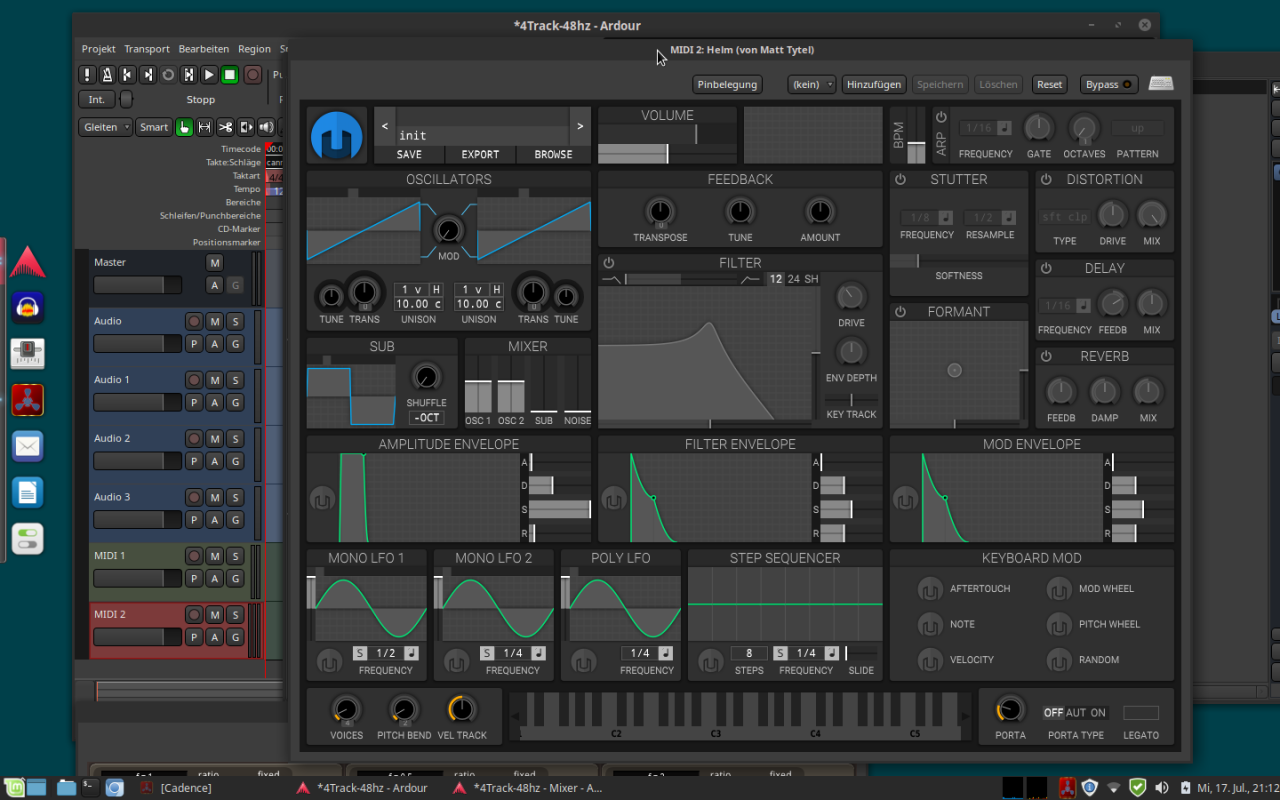
Task: Open the Gleiten edit mode dropdown
Action: pos(106,127)
